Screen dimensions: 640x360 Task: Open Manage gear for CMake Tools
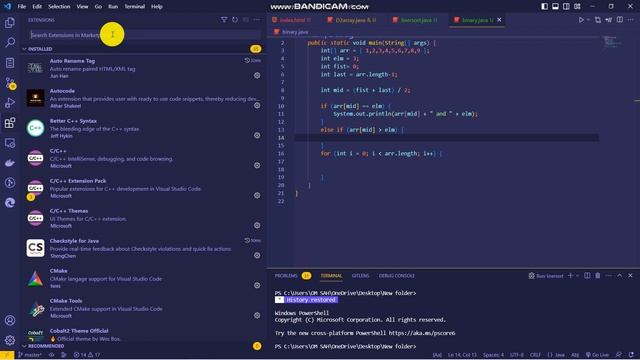pyautogui.click(x=257, y=315)
